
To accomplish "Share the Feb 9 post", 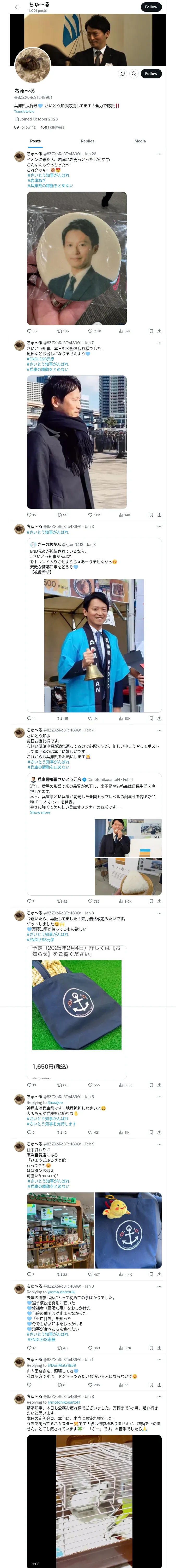I will click(159, 1274).
